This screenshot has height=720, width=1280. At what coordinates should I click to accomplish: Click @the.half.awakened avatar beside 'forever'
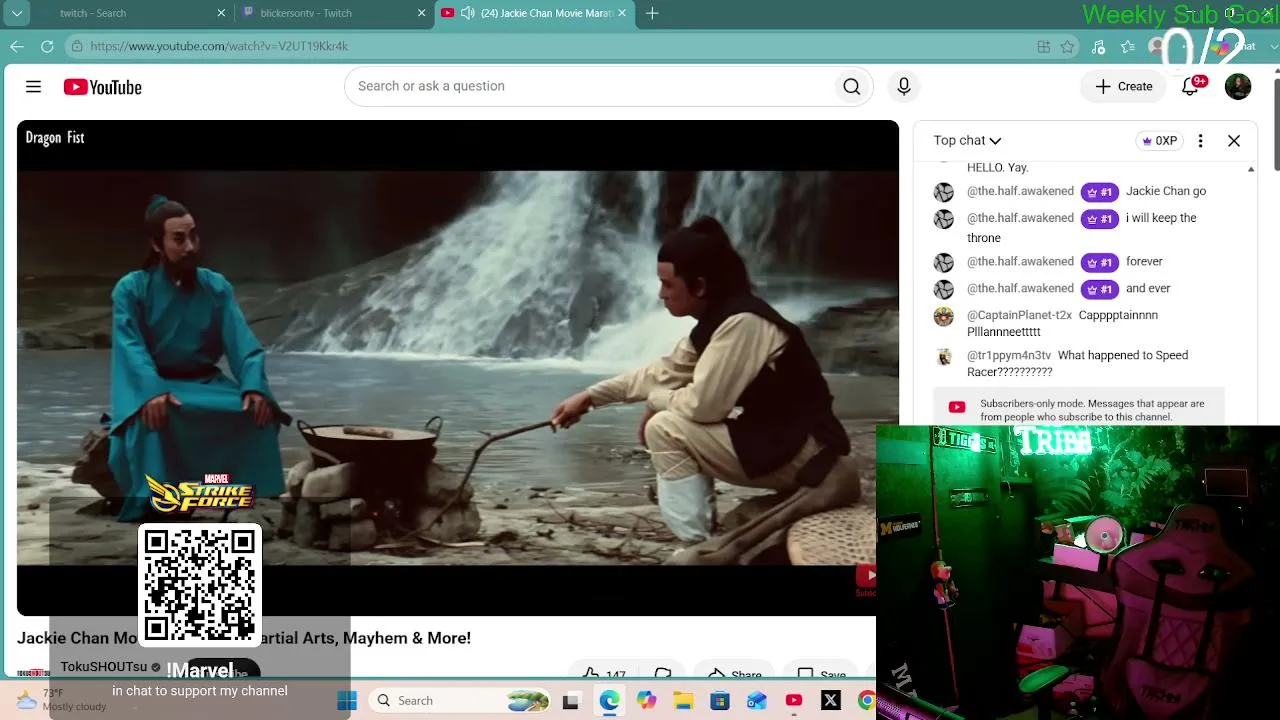tap(944, 263)
